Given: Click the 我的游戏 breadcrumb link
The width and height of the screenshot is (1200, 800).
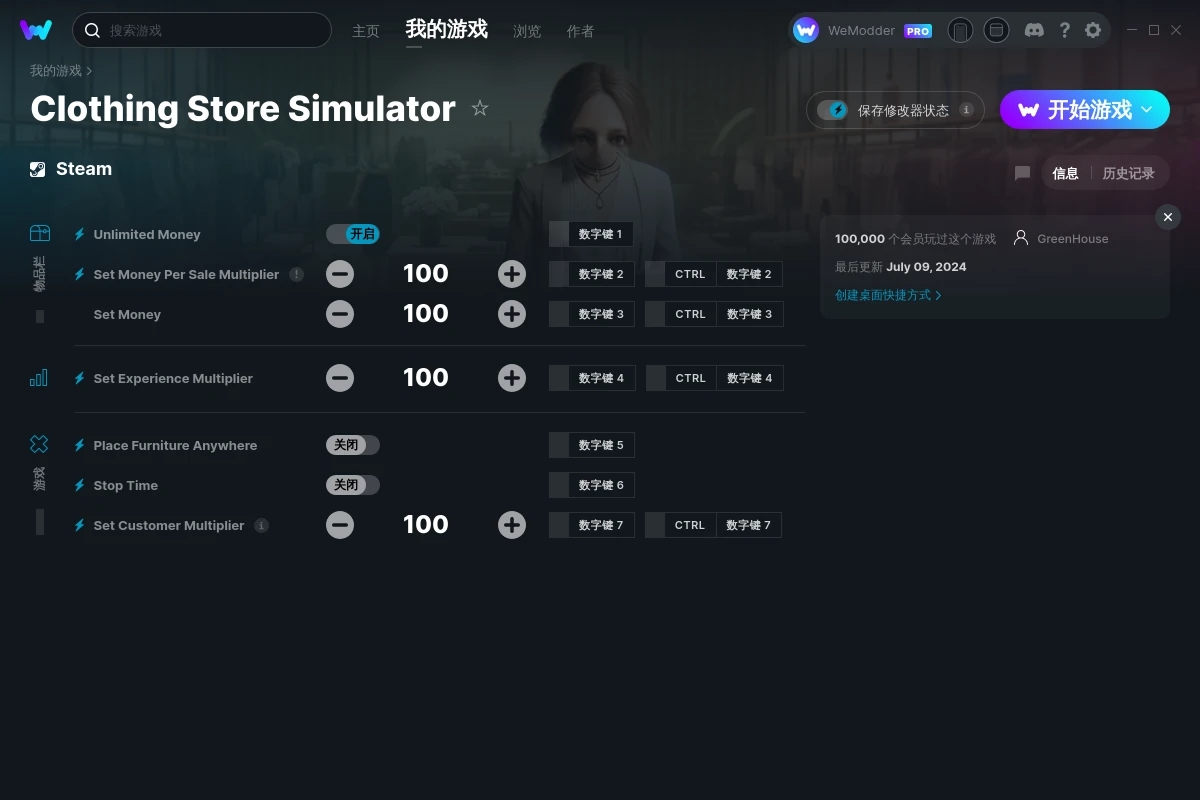Looking at the screenshot, I should coord(56,71).
